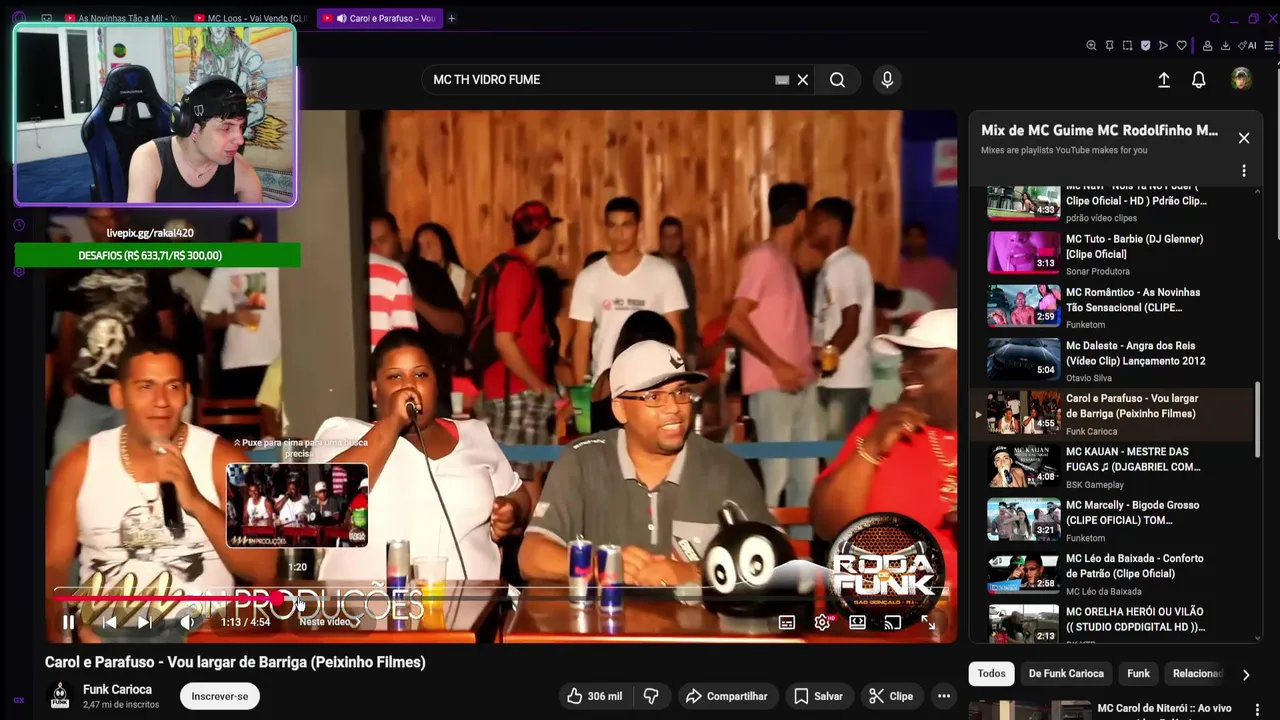The height and width of the screenshot is (720, 1280).
Task: Open the browser zoom magnifier icon
Action: (x=1091, y=45)
